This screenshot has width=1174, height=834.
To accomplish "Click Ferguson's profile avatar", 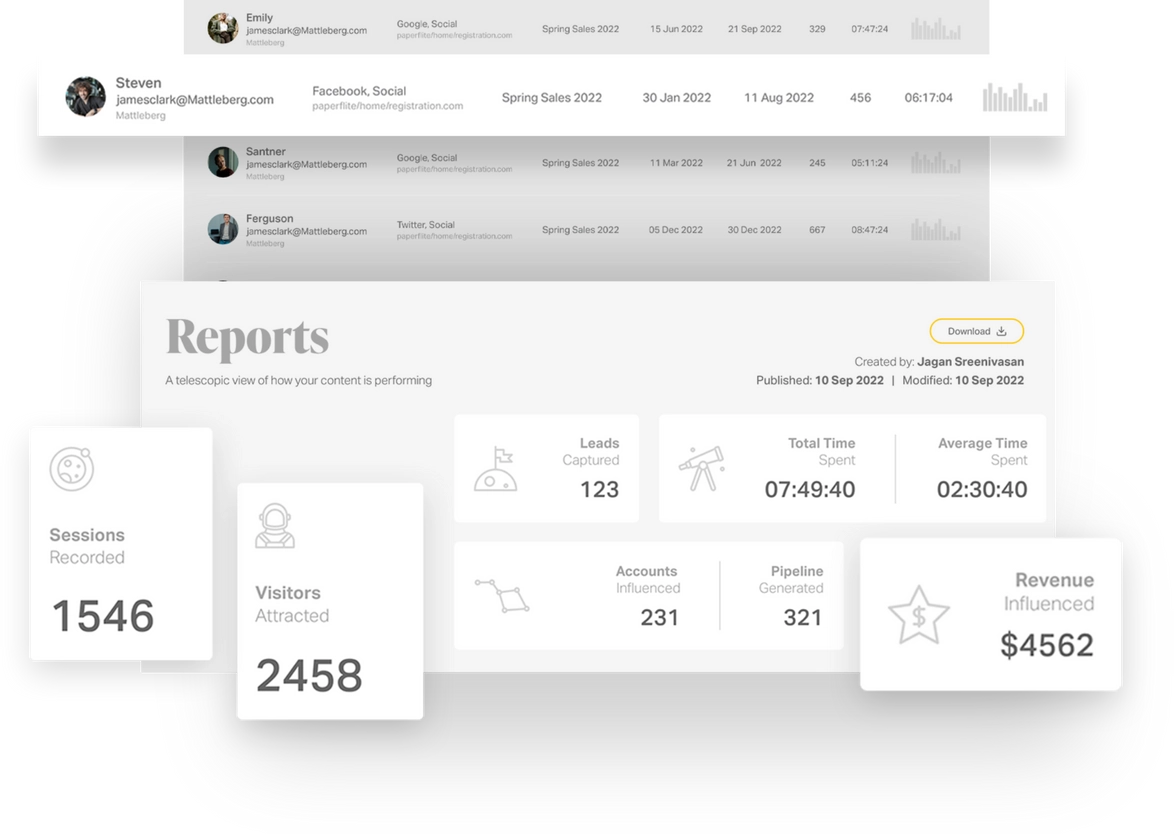I will point(222,229).
